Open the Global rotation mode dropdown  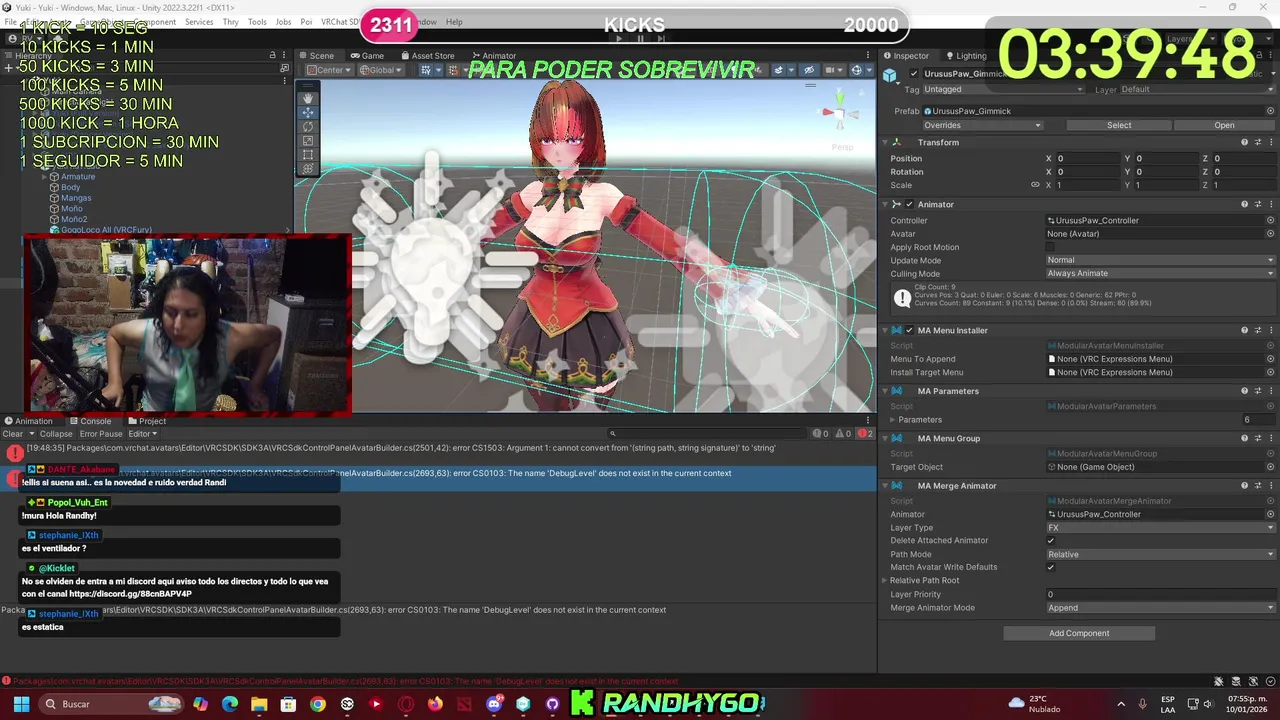381,70
